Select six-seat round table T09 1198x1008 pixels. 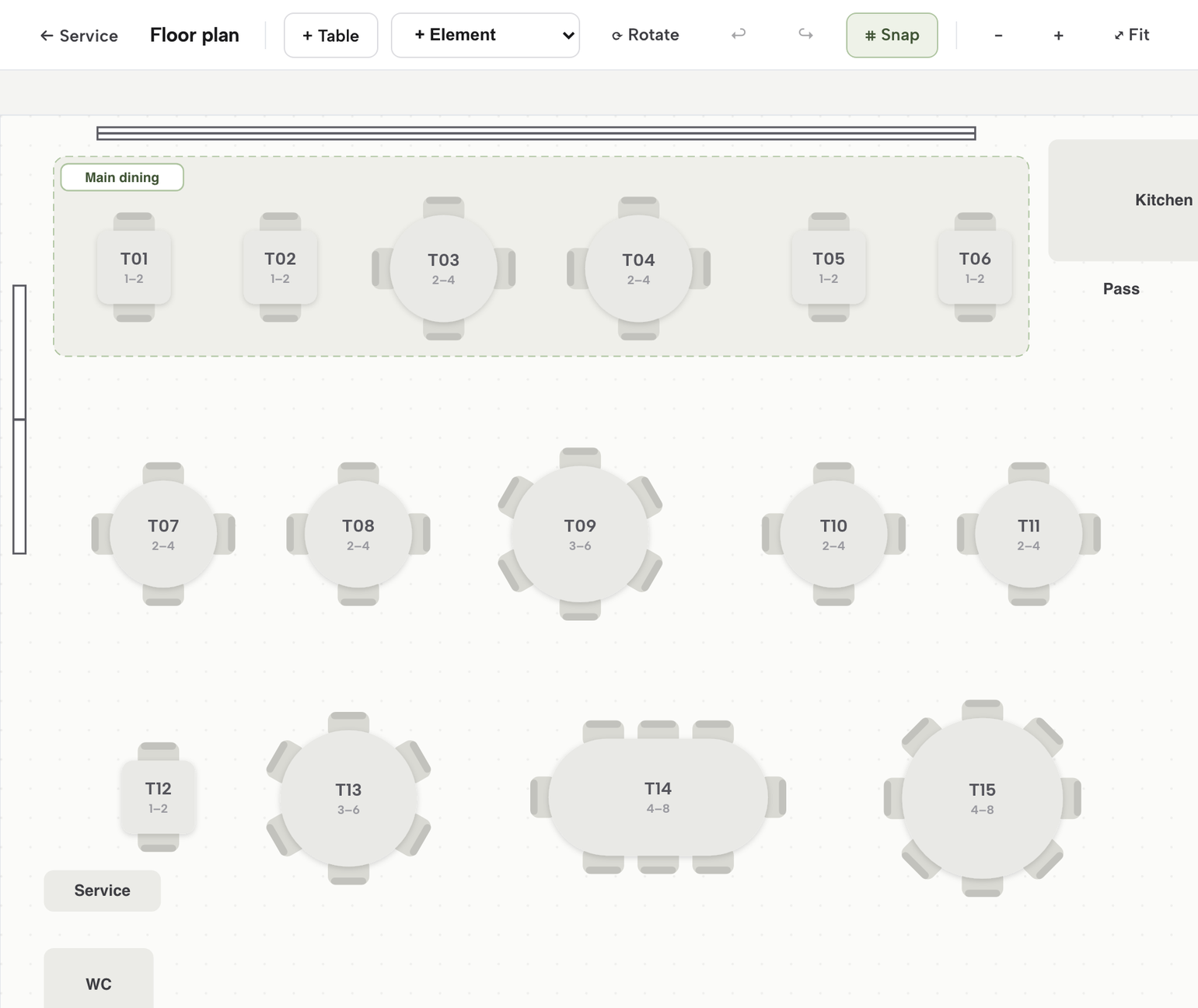[580, 534]
